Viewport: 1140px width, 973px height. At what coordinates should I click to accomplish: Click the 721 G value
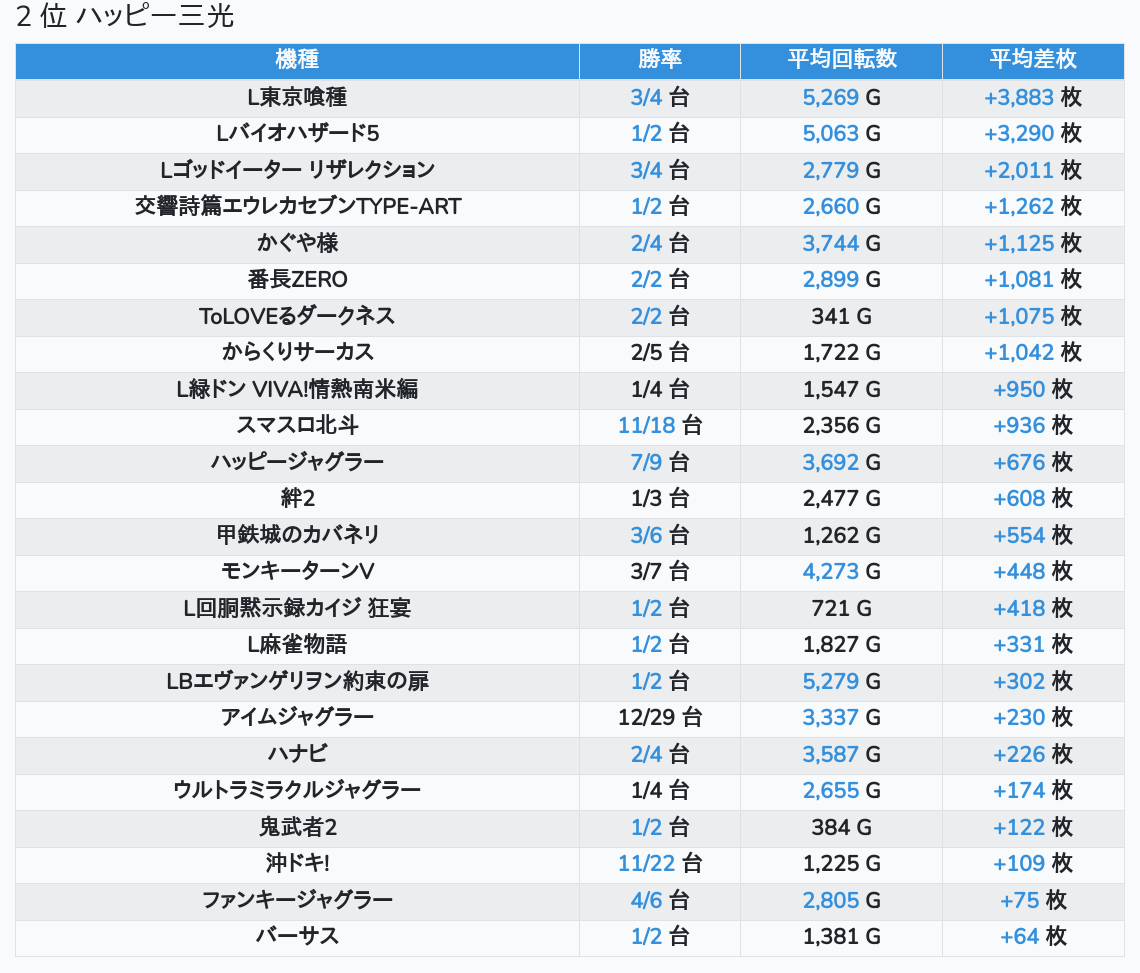click(x=841, y=608)
